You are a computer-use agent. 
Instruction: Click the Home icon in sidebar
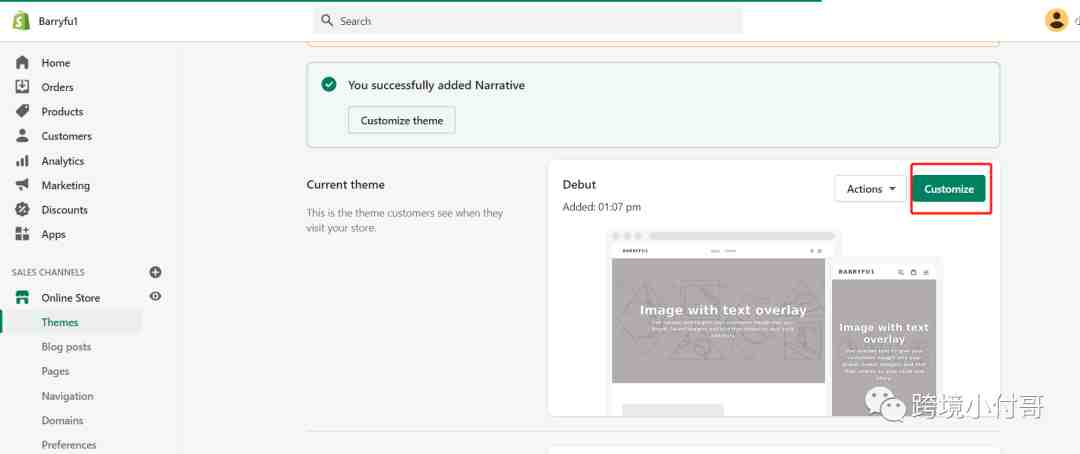point(22,62)
